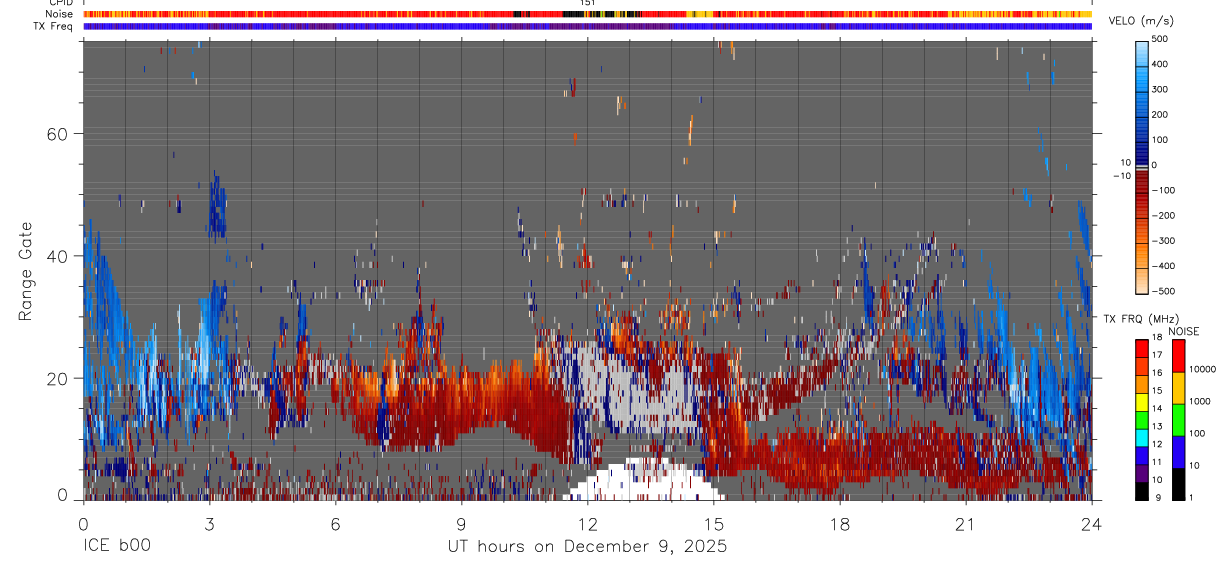Click TX FRQ scale label '13'
1228x567 pixels.
point(1158,426)
